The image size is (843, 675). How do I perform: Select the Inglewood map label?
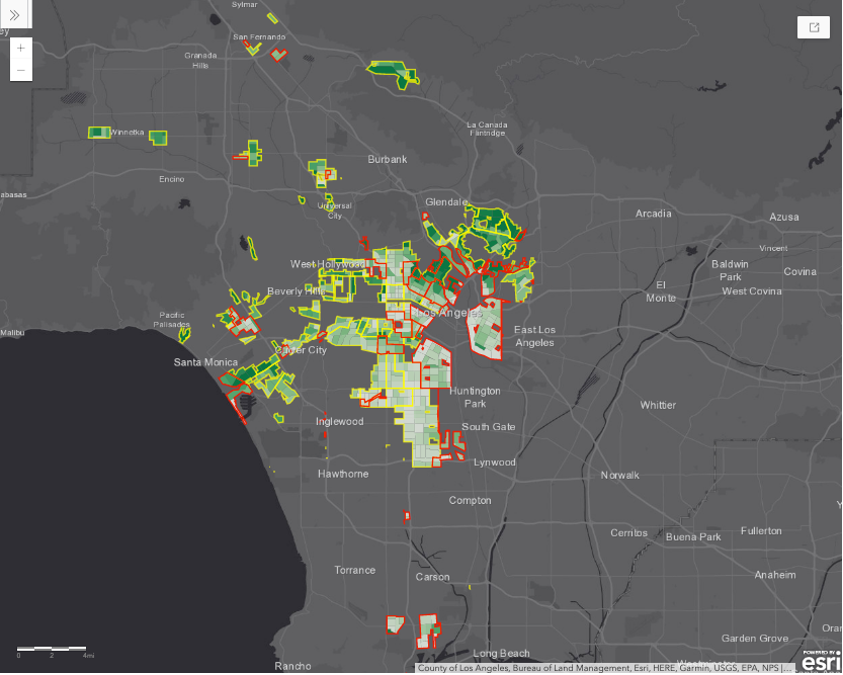pyautogui.click(x=340, y=422)
